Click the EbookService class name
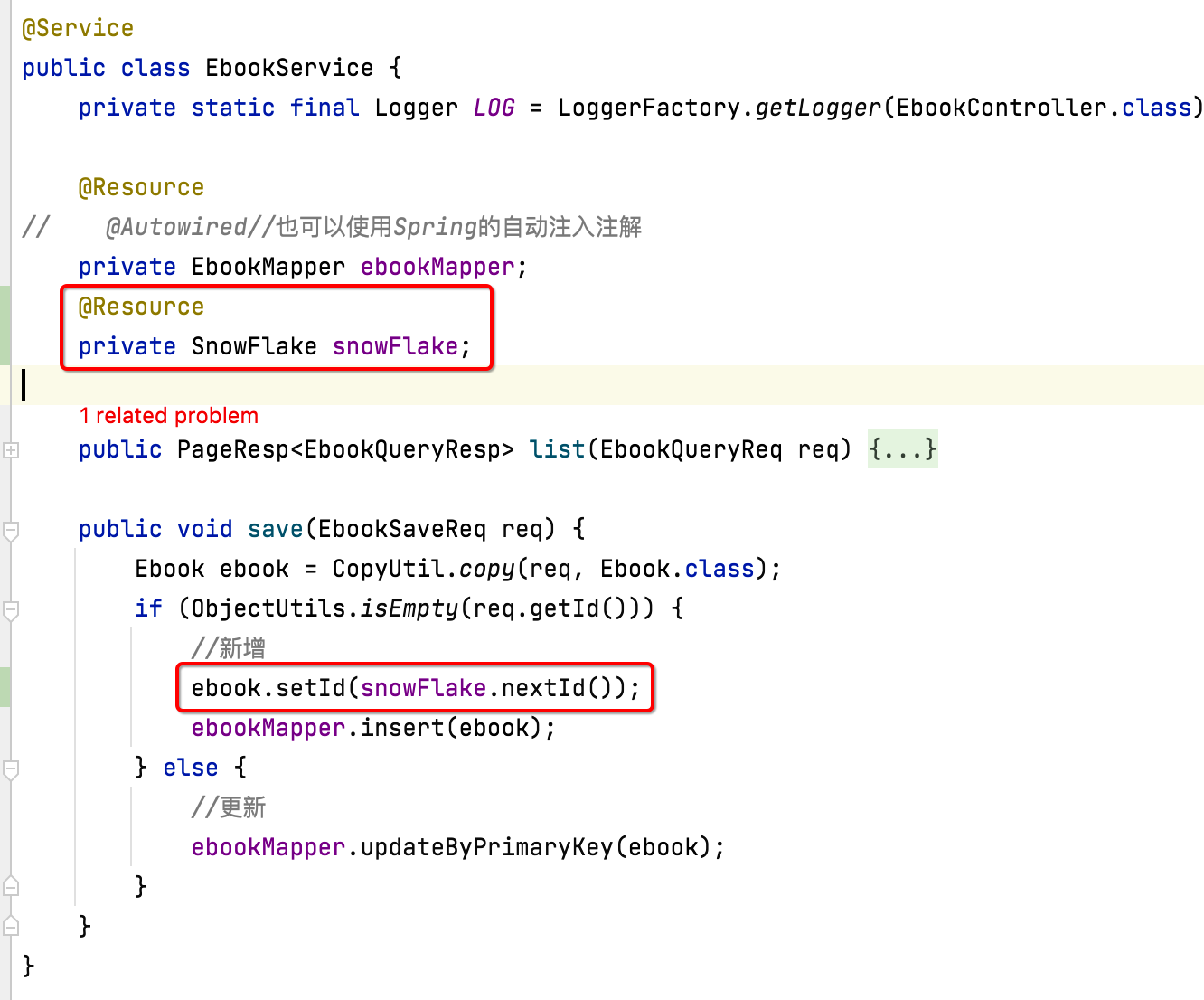 point(289,68)
